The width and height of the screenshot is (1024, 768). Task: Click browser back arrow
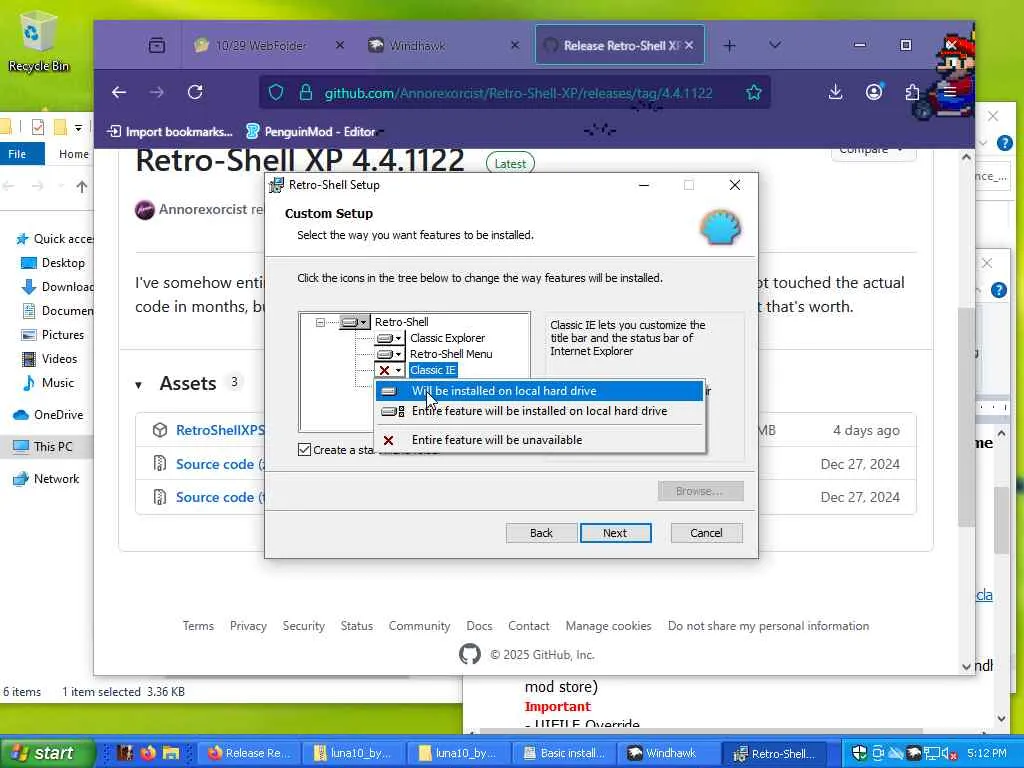coord(119,93)
